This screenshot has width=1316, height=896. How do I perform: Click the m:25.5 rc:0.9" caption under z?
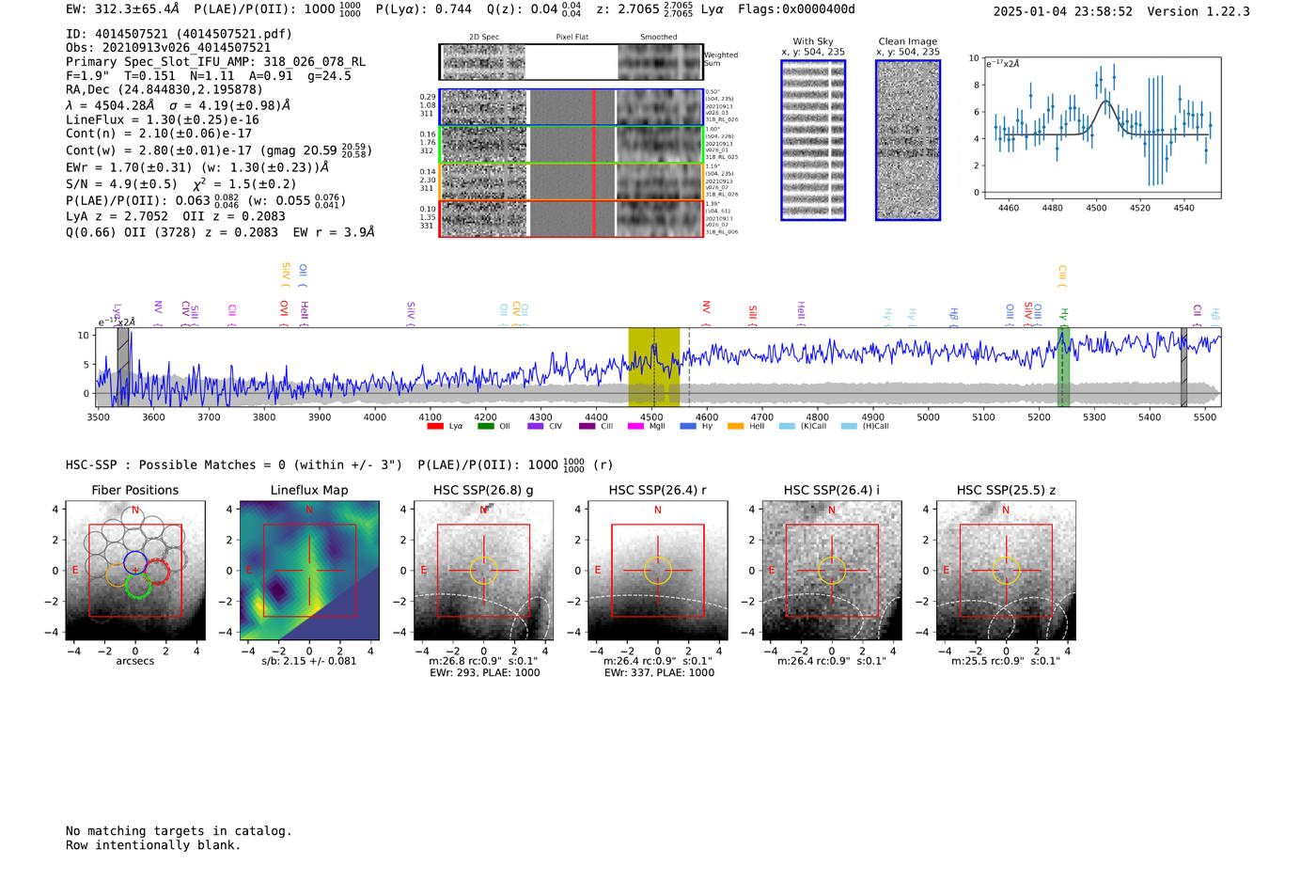1006,661
